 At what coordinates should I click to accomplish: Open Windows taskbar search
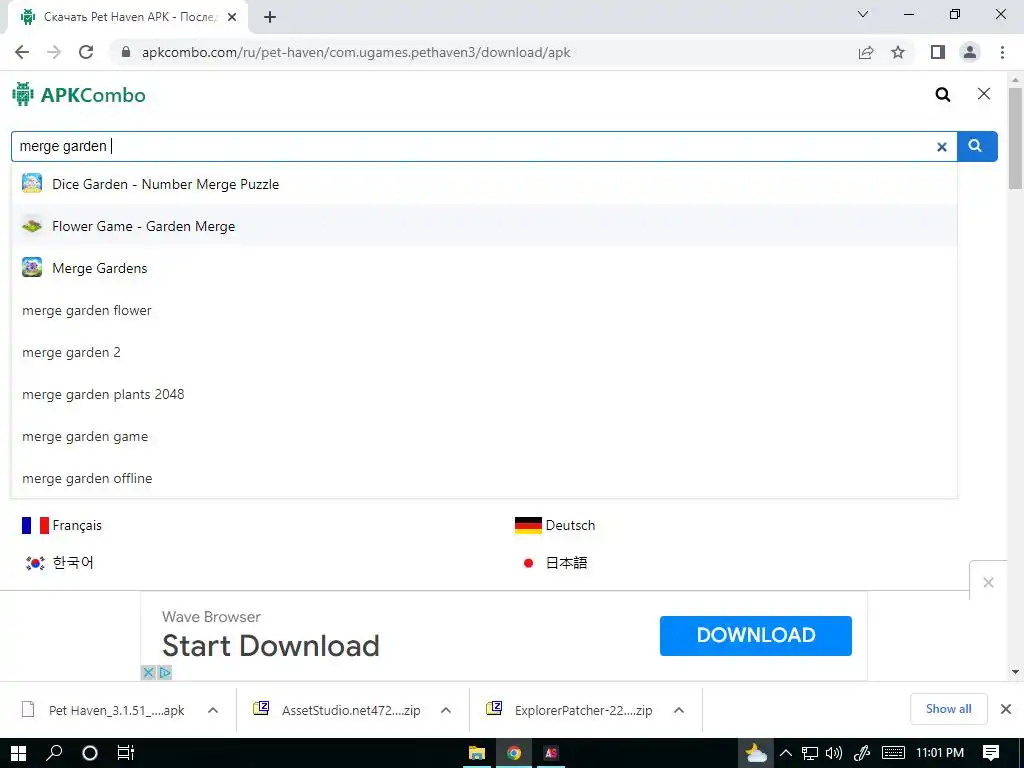coord(54,753)
